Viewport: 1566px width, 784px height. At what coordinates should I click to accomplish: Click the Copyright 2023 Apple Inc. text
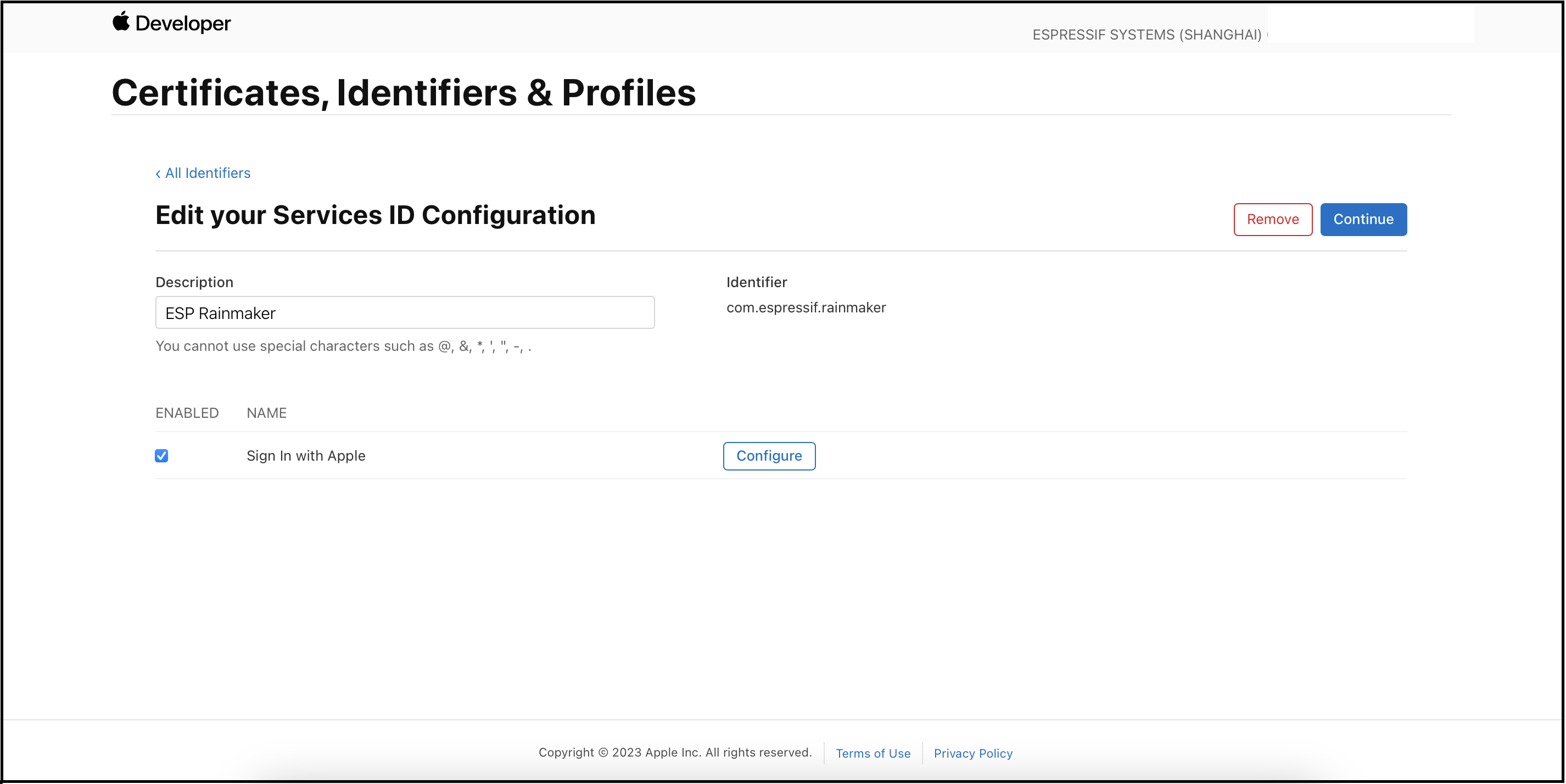pos(675,752)
